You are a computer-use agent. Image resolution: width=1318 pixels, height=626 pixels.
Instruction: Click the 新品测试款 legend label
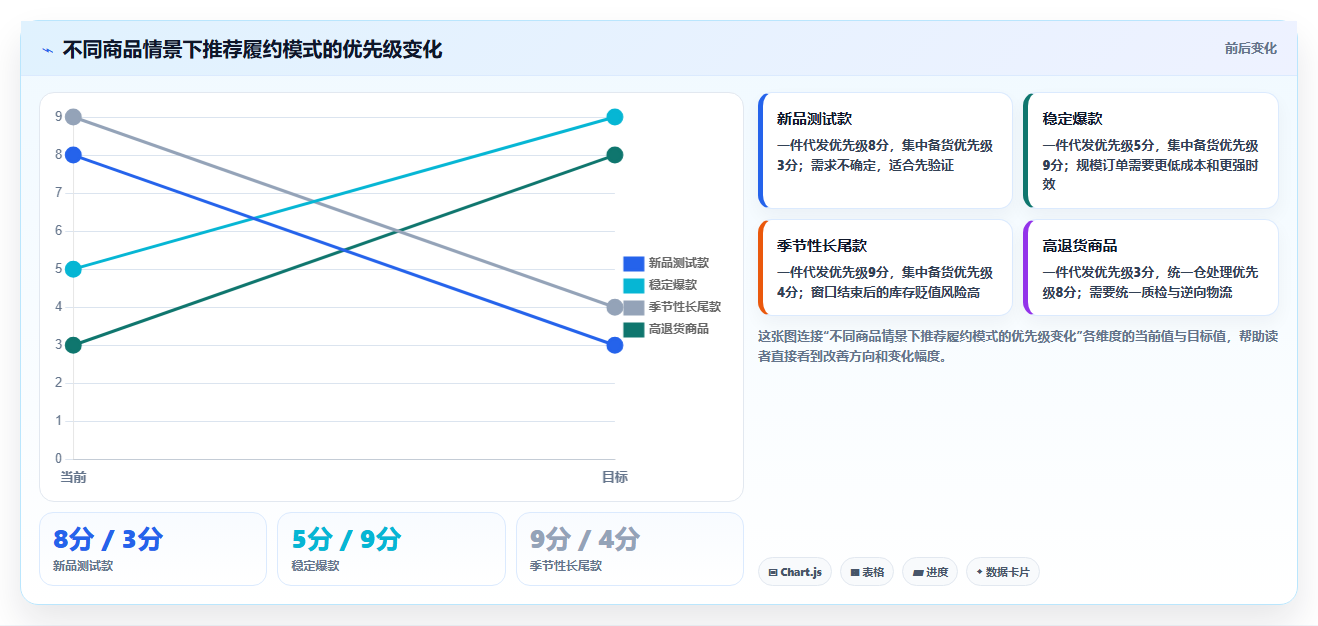(678, 263)
